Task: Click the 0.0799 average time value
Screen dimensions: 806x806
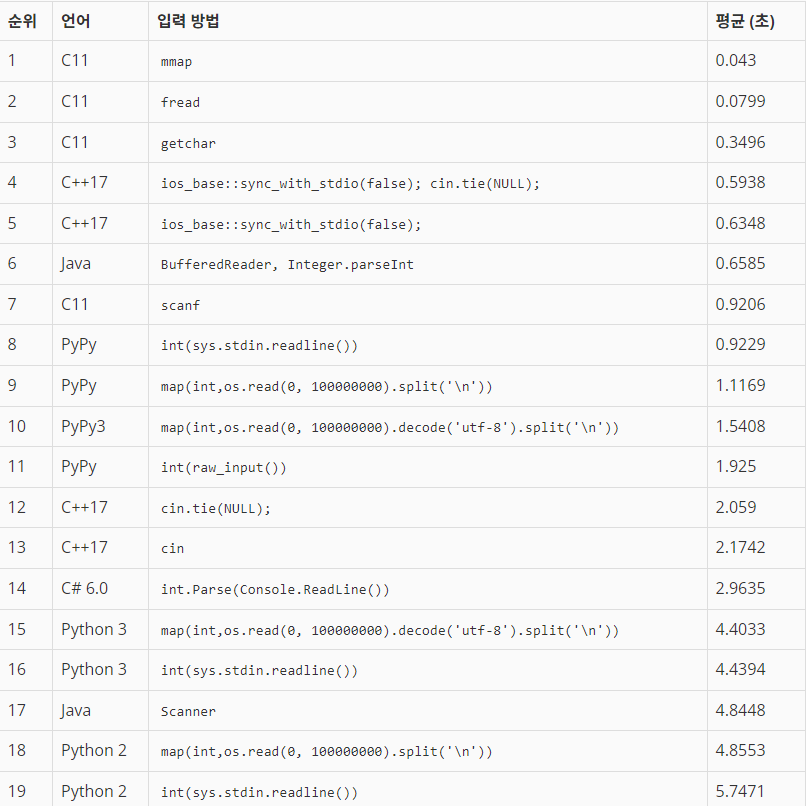Action: 740,101
